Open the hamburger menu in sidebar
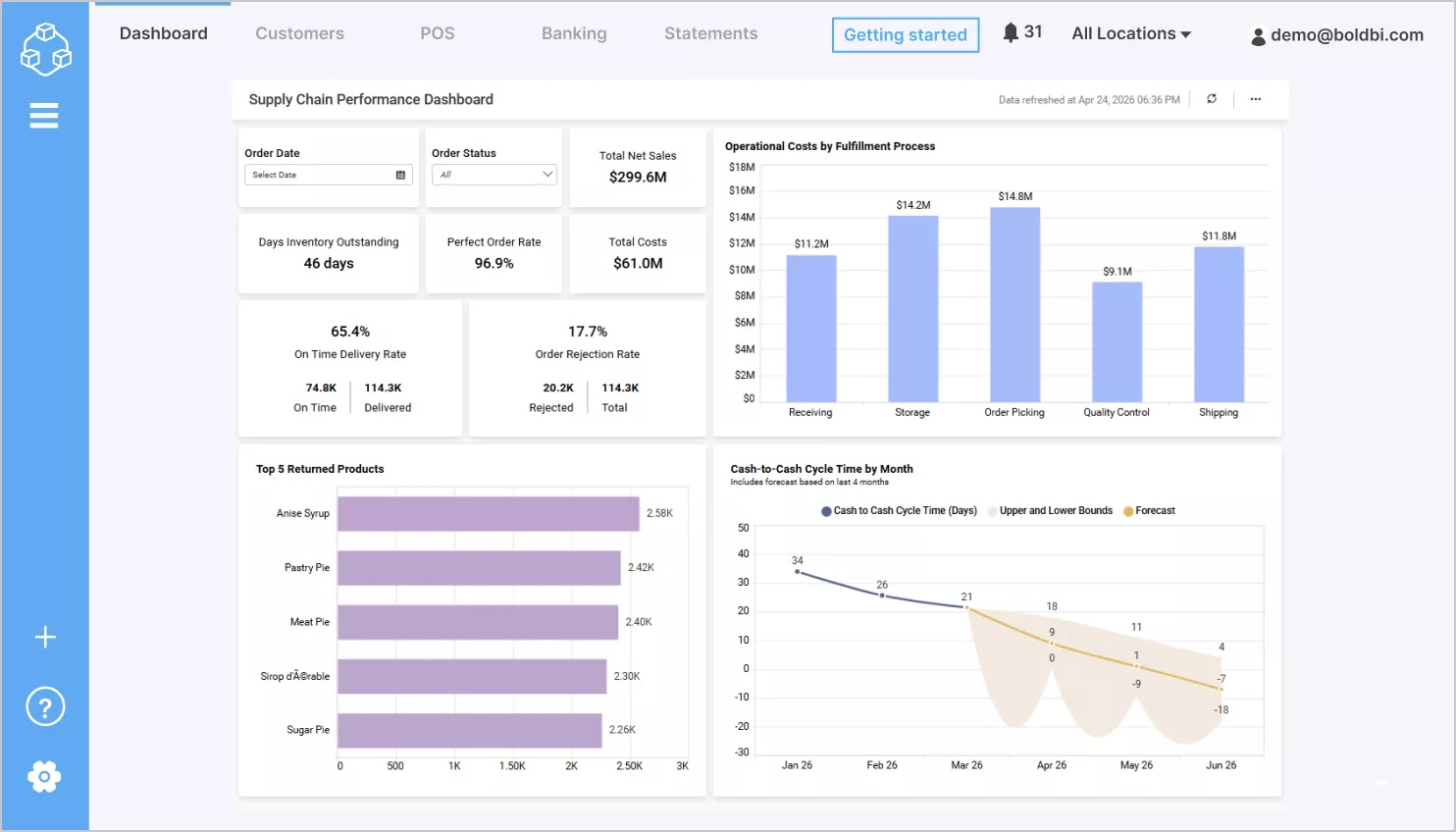This screenshot has width=1456, height=832. (x=44, y=116)
